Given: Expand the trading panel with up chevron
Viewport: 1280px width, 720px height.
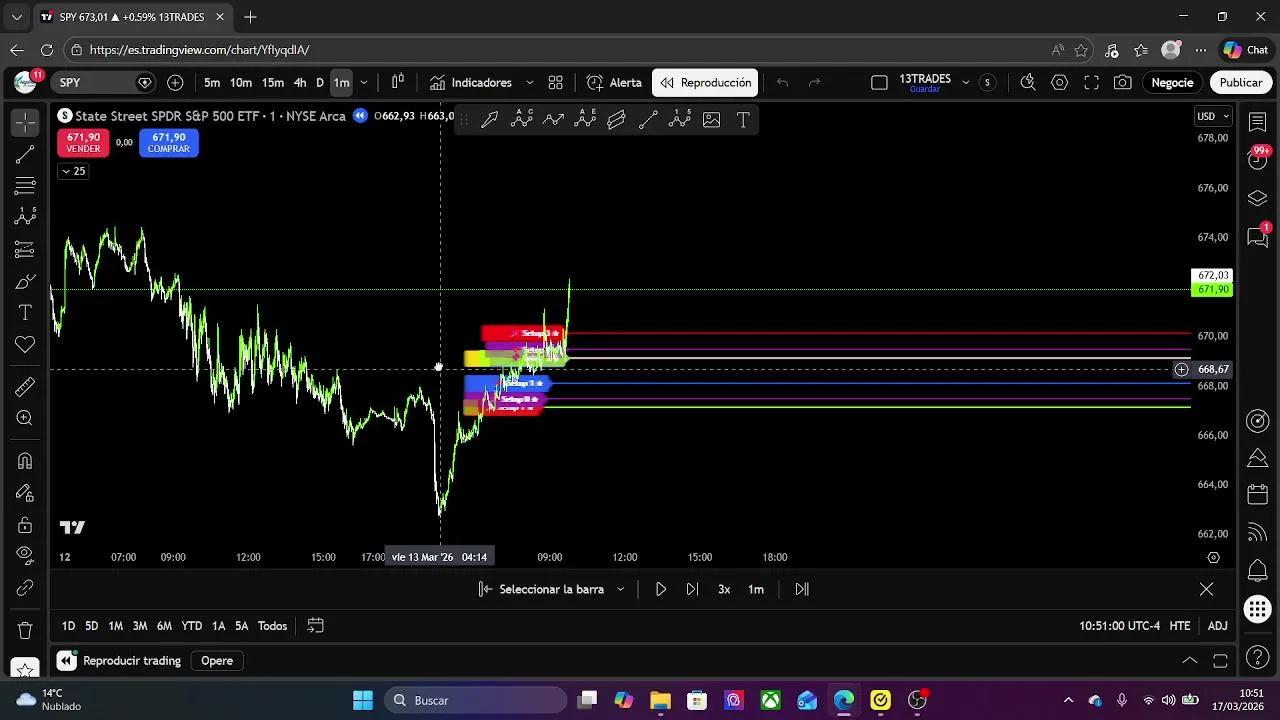Looking at the screenshot, I should pos(1189,661).
